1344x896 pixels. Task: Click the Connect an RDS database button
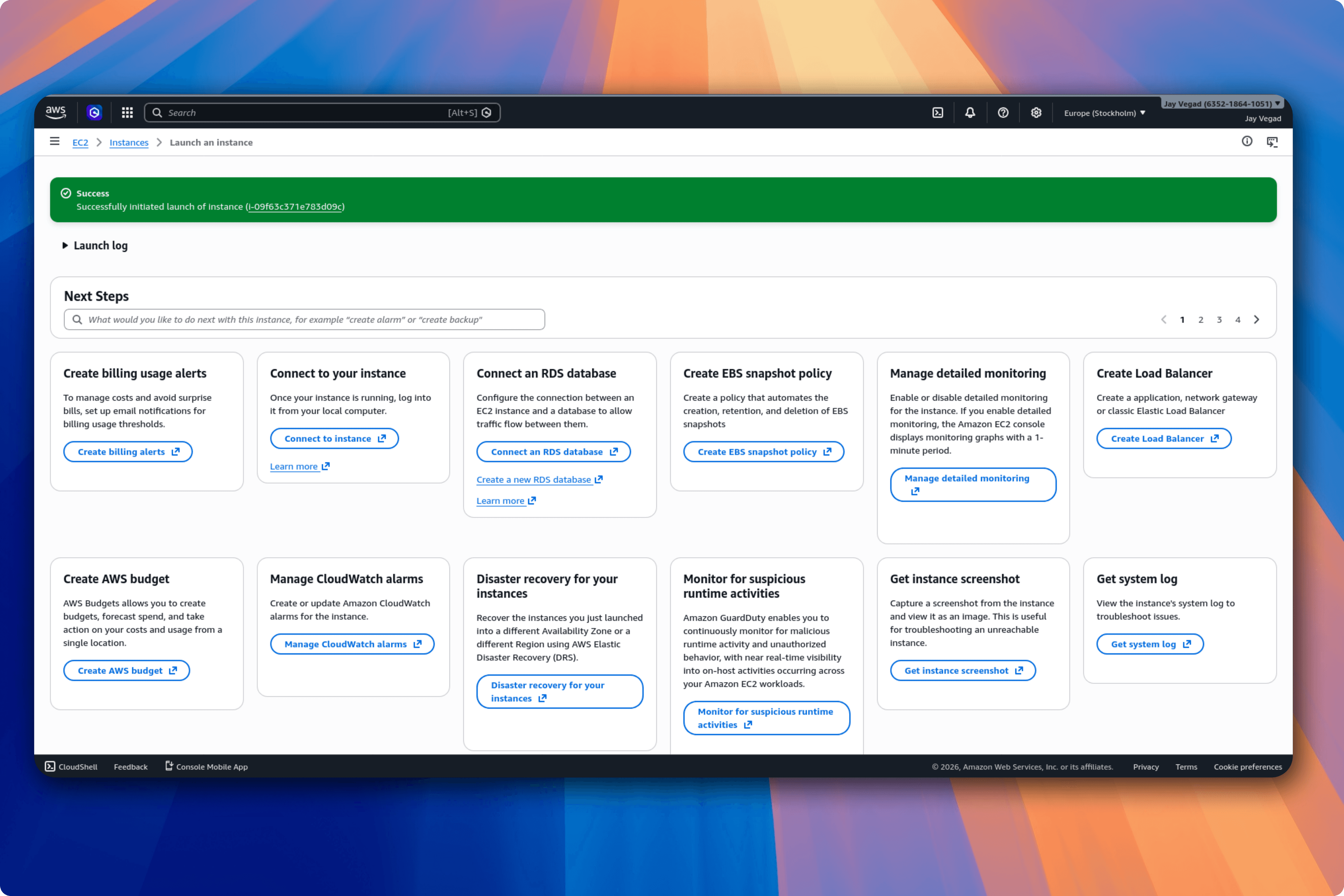pos(554,452)
